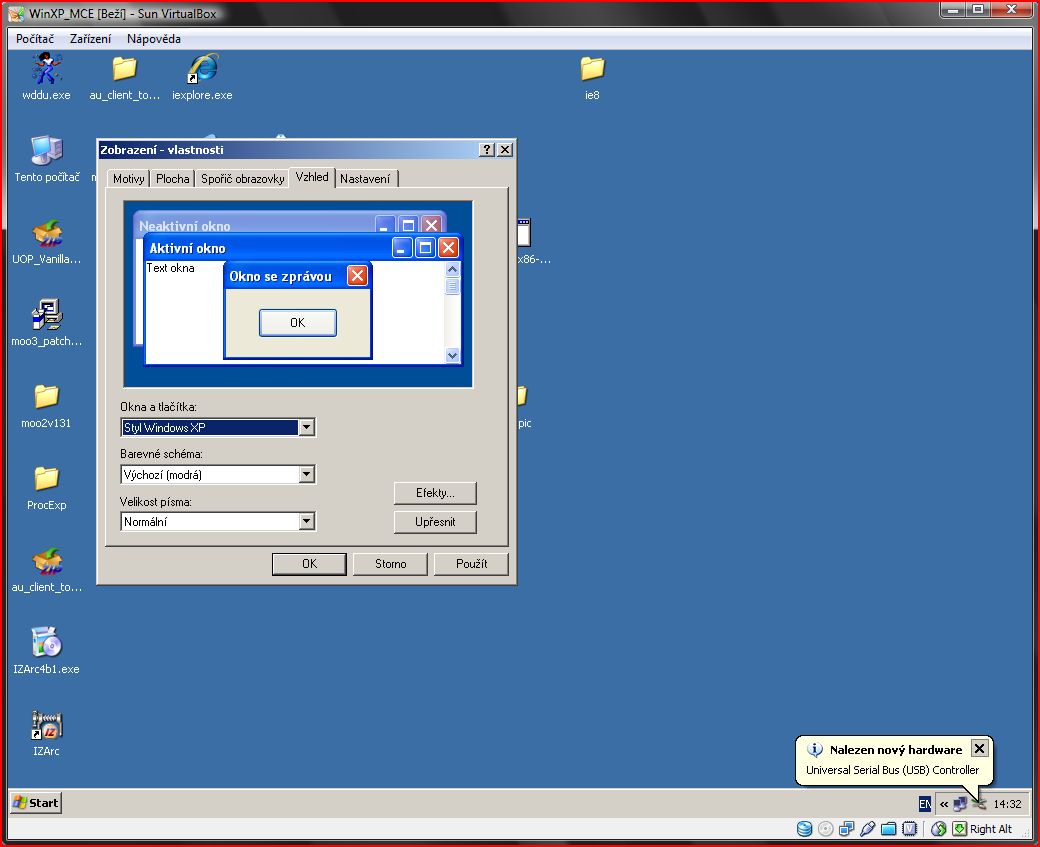Expand the hidden system tray icons chevron
Screen dimensions: 1040x847
click(944, 804)
